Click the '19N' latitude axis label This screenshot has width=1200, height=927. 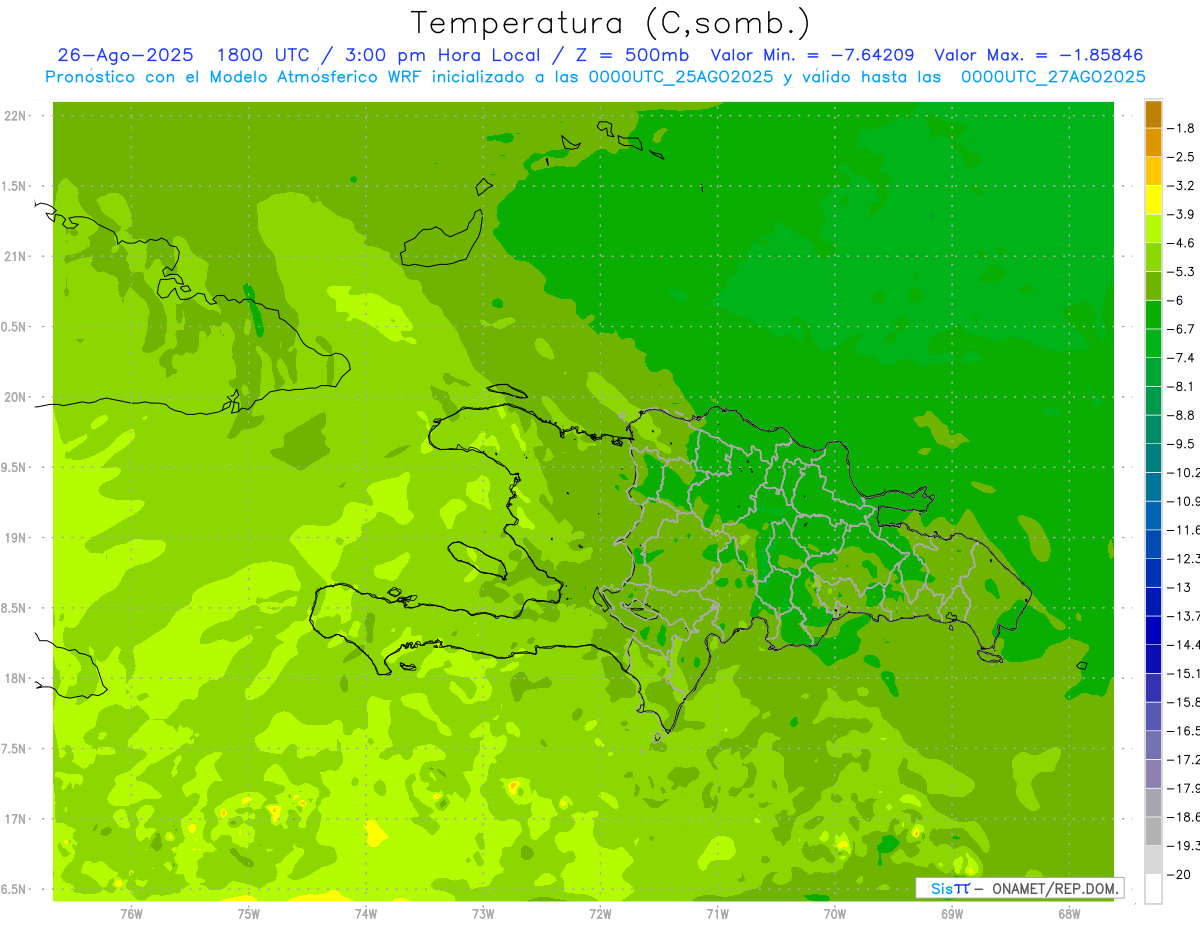14,538
